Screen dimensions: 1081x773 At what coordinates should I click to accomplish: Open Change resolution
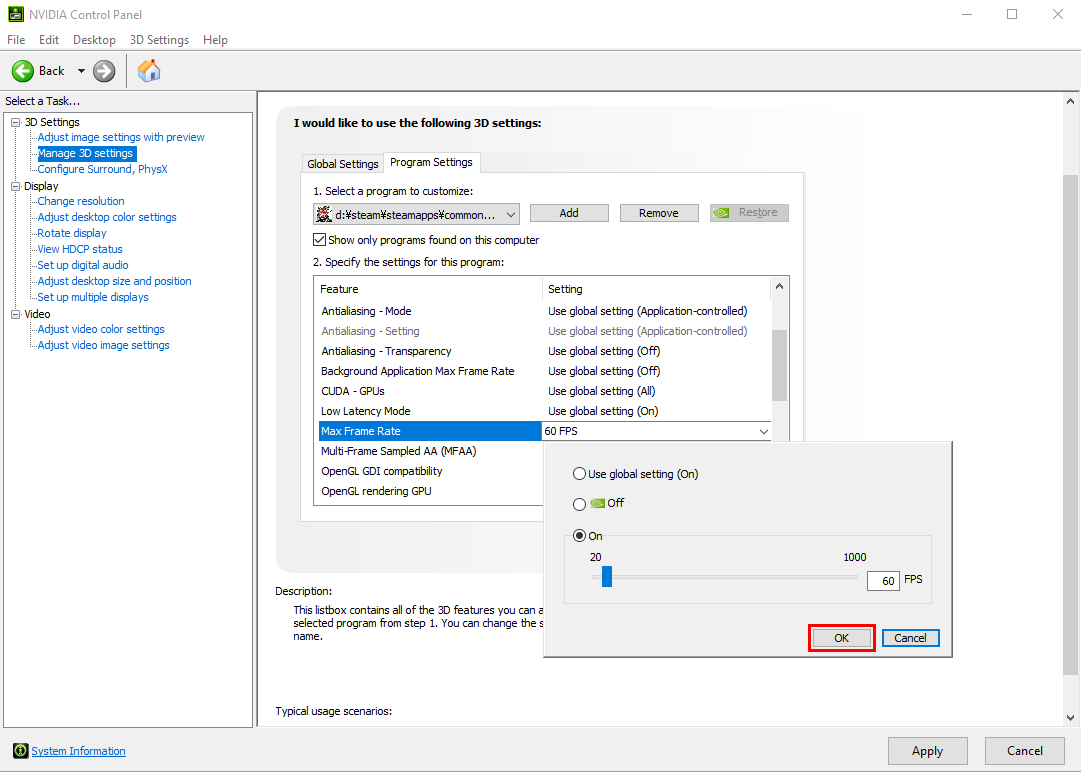click(81, 201)
